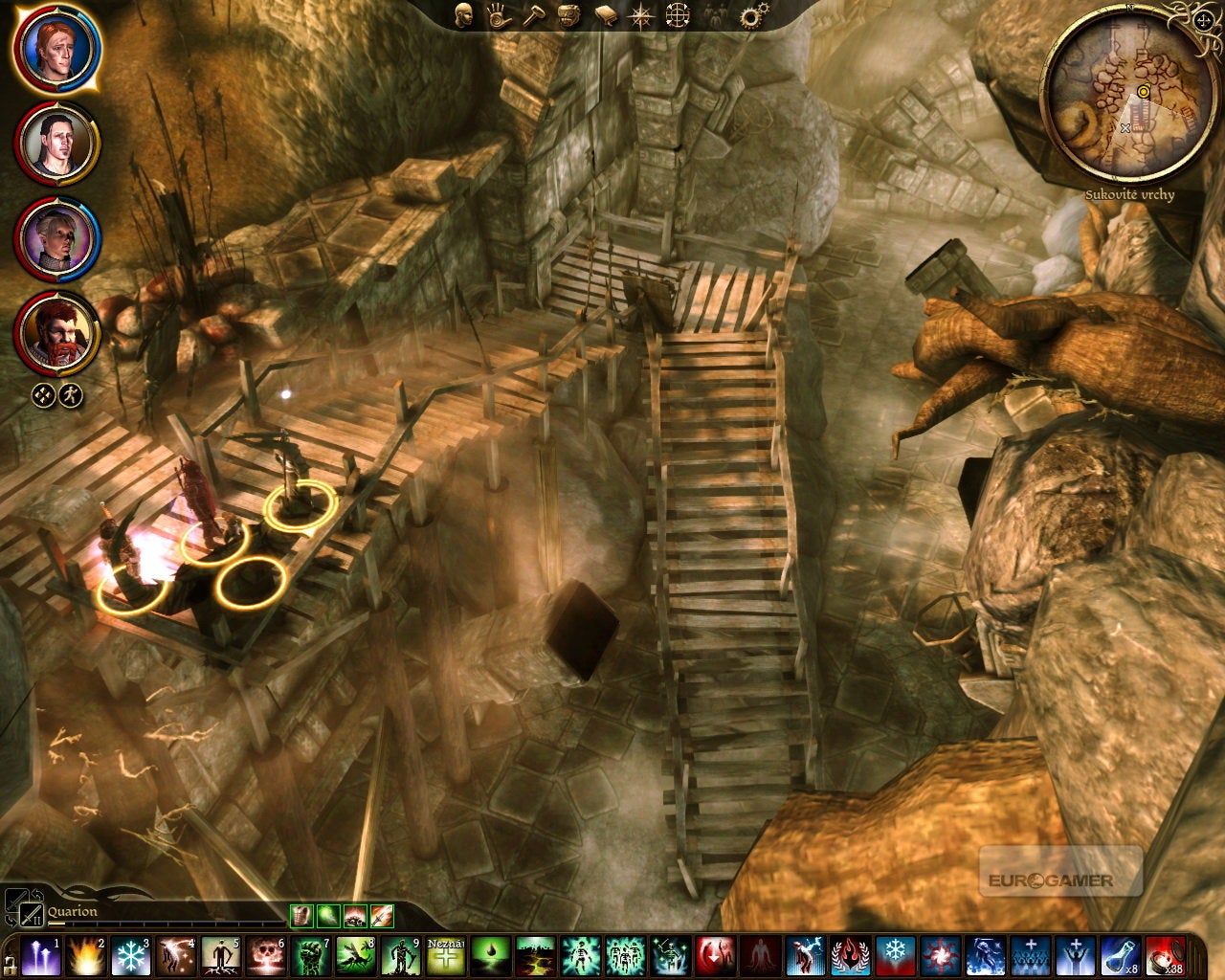Click the green orb status effect icon
The image size is (1225, 980).
click(328, 916)
